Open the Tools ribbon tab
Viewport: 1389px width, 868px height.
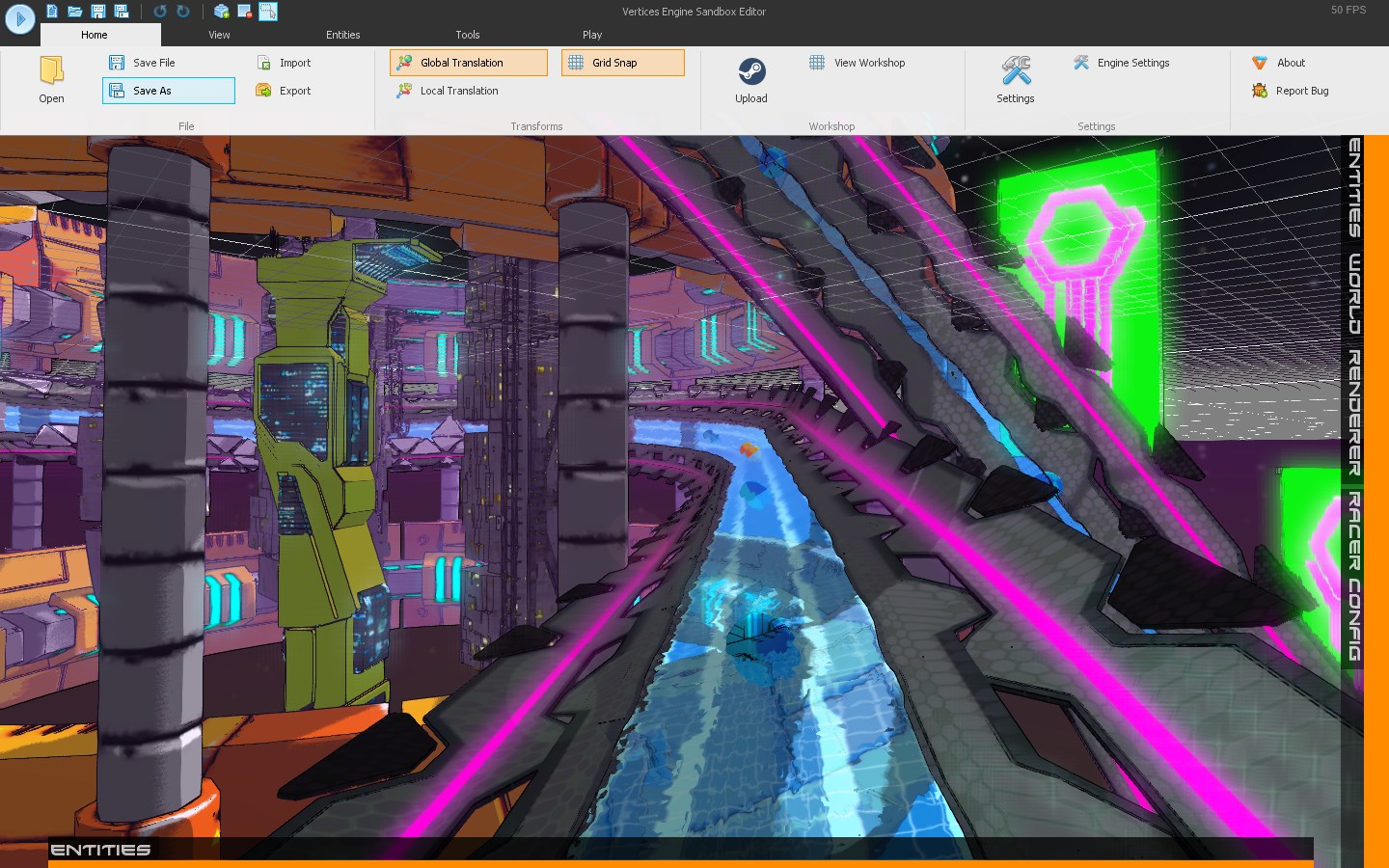tap(468, 35)
